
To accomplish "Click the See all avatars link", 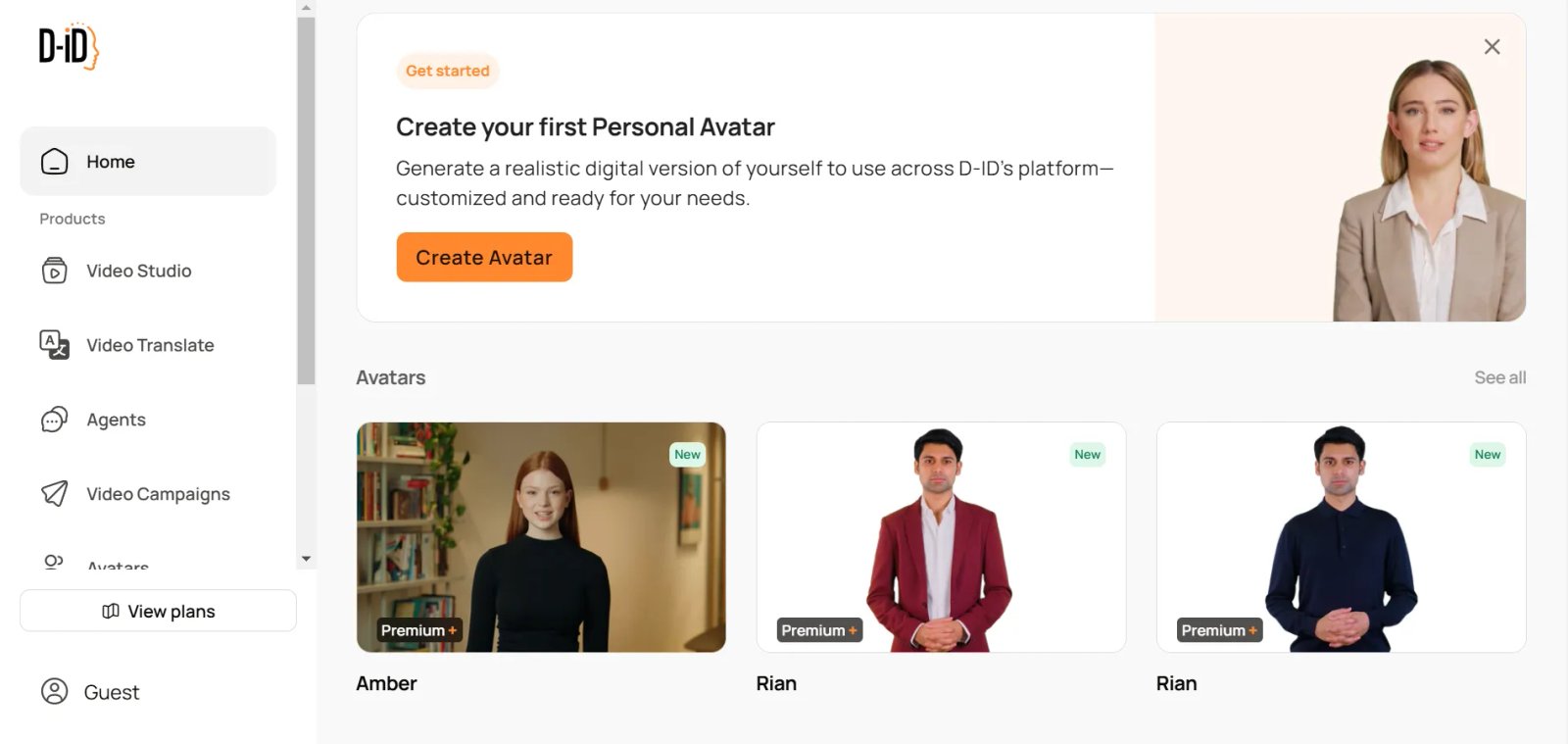I will (x=1499, y=377).
